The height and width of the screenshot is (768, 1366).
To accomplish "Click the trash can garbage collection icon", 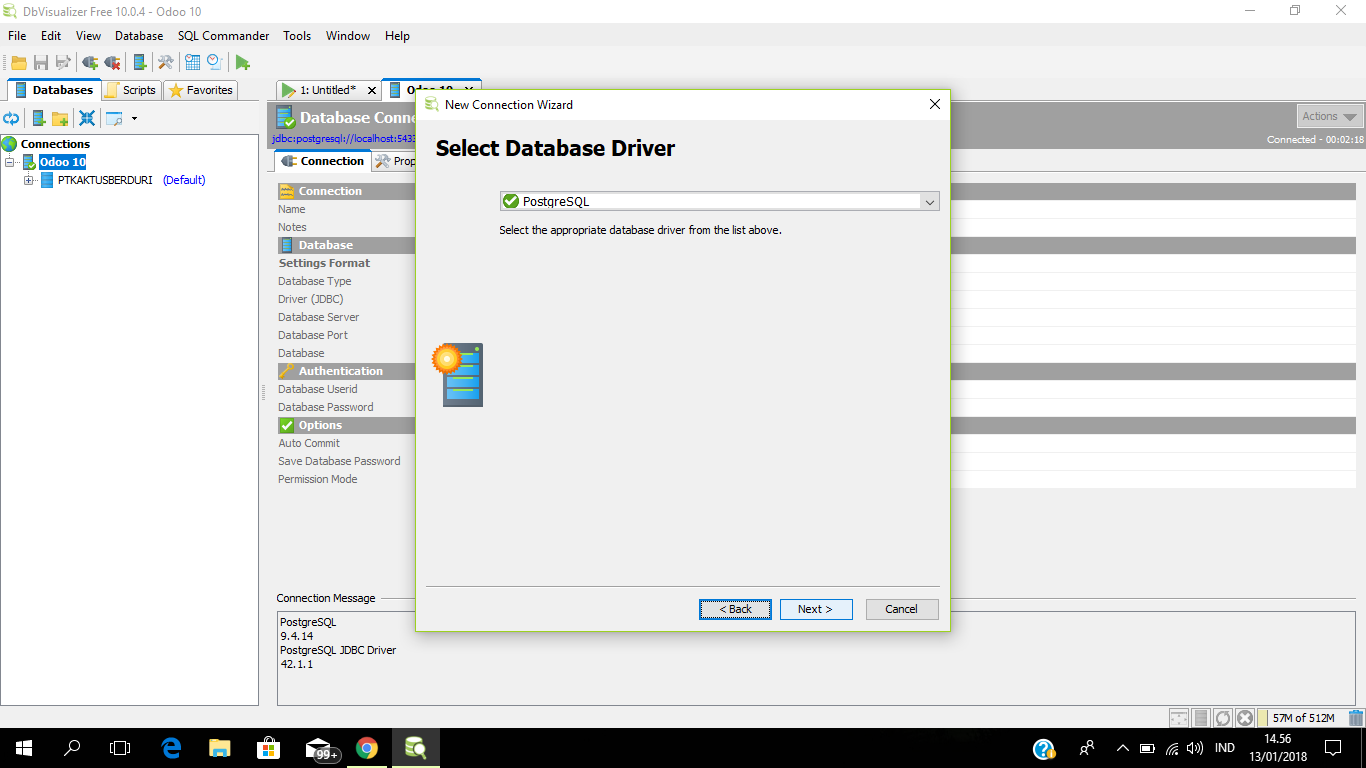I will [x=1356, y=718].
